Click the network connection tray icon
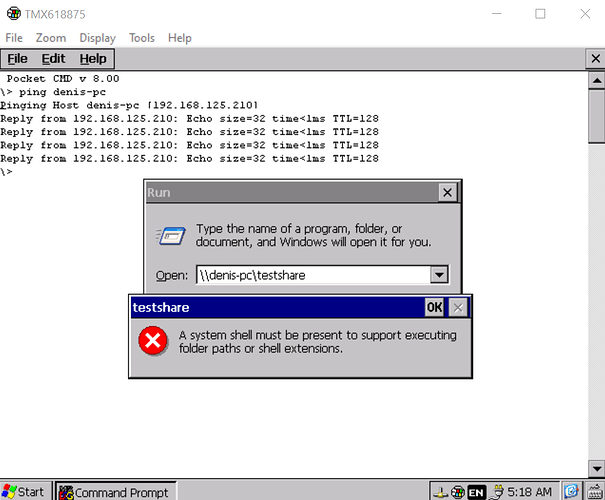Screen dimensions: 605x500 pos(440,492)
